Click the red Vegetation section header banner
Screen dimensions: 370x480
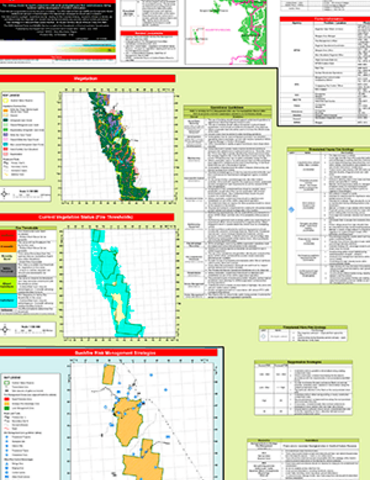point(87,78)
